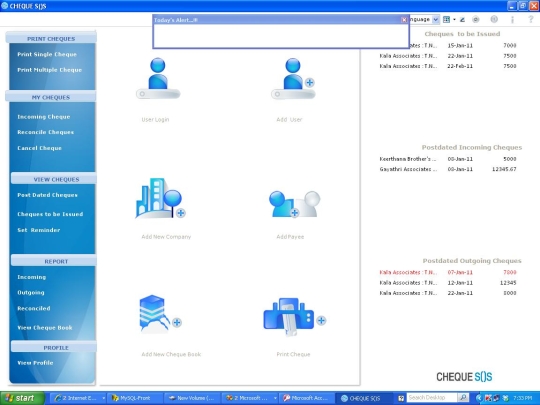Switch to Microsoft Access in the taskbar
The height and width of the screenshot is (405, 540).
click(x=307, y=398)
